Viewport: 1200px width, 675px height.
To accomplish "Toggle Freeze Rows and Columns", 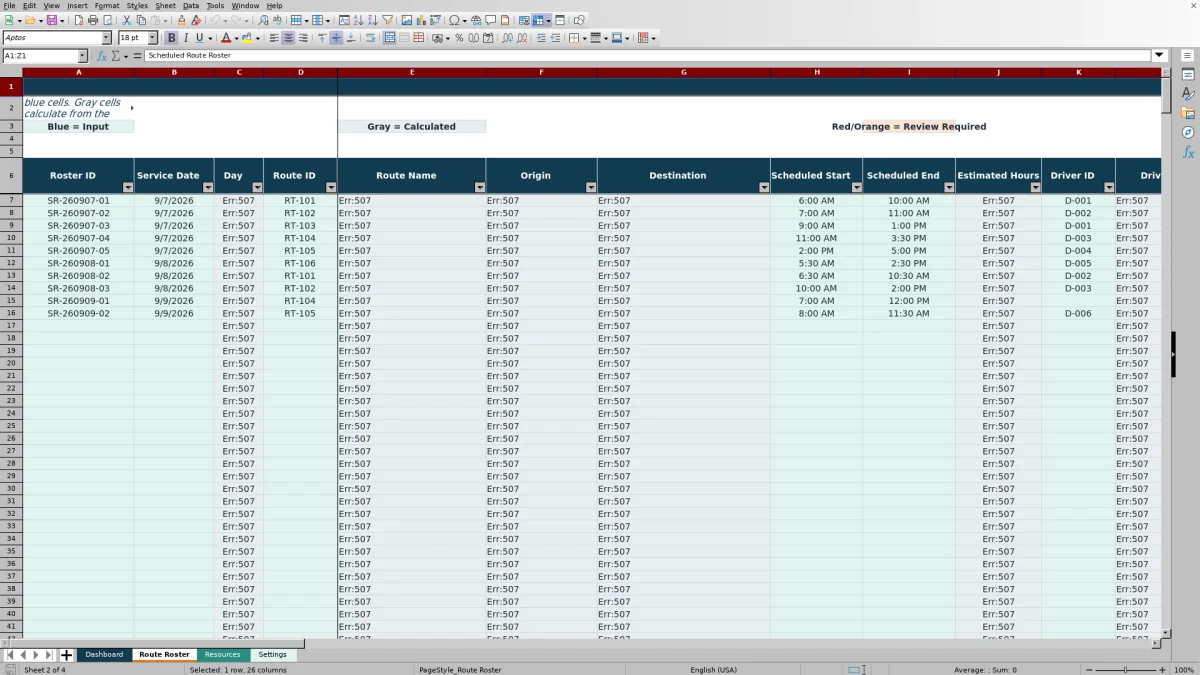I will (538, 20).
